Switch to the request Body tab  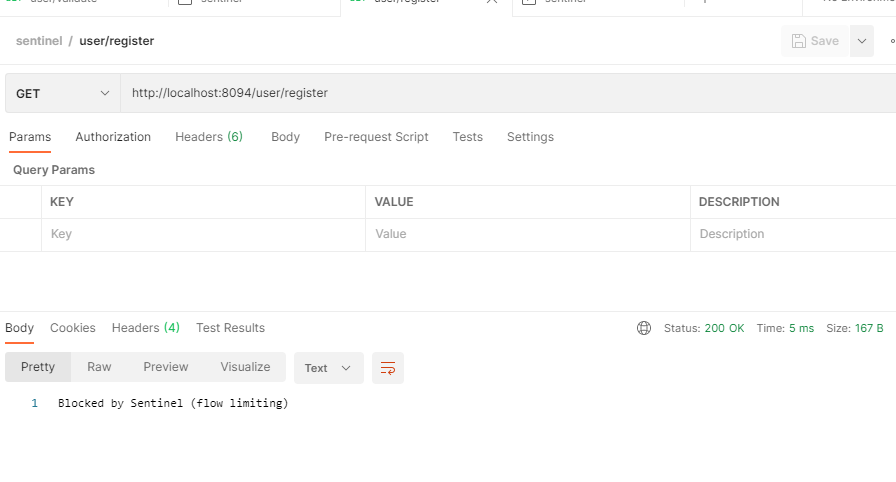285,137
